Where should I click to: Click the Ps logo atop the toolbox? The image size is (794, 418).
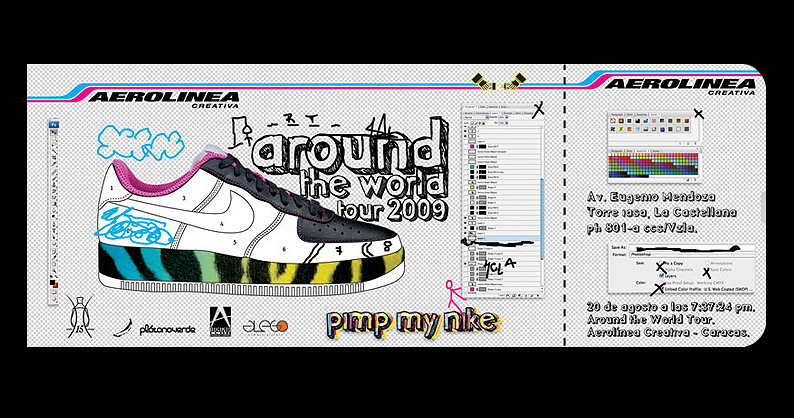click(x=56, y=124)
